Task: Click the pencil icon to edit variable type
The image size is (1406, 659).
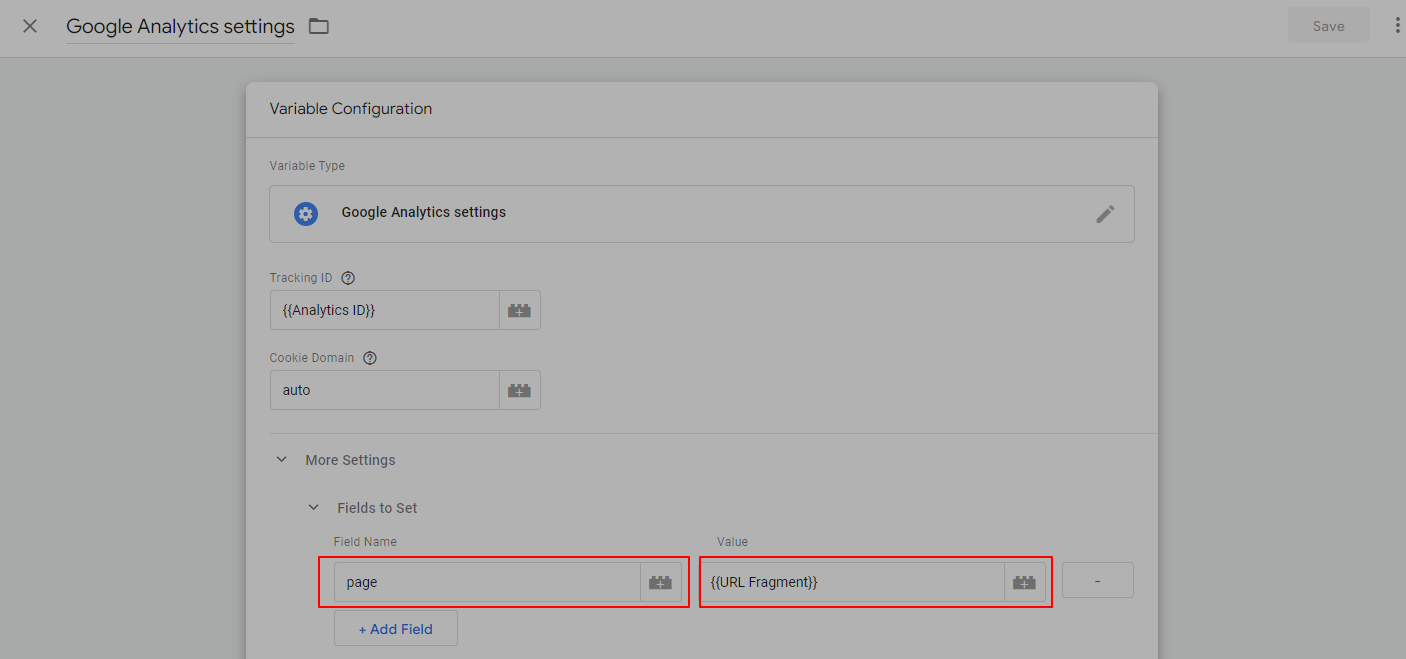Action: 1104,214
